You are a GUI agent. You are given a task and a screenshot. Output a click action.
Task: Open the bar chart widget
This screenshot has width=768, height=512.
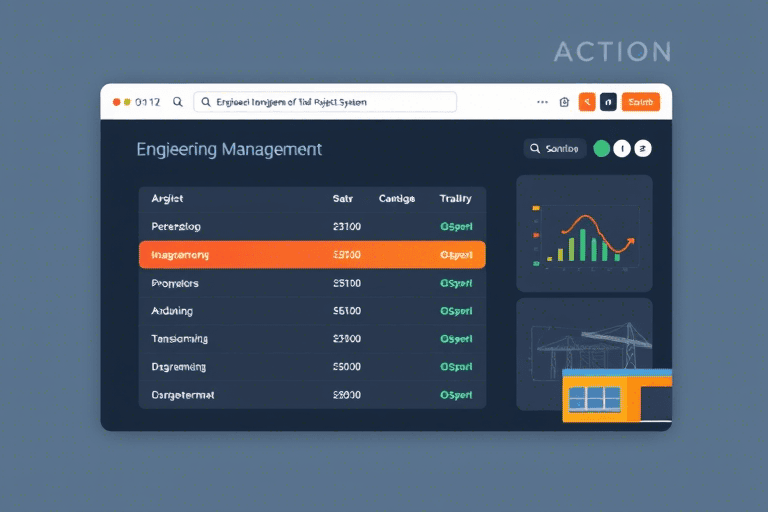click(584, 234)
